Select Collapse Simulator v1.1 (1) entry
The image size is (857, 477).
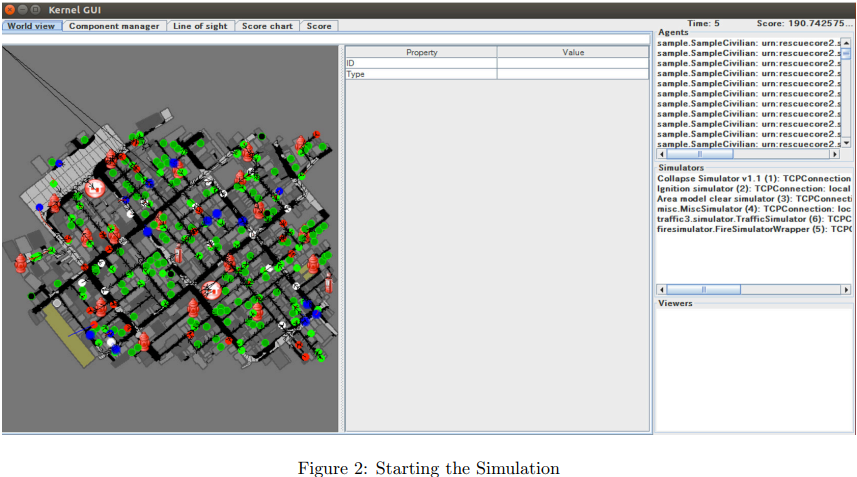[x=754, y=179]
